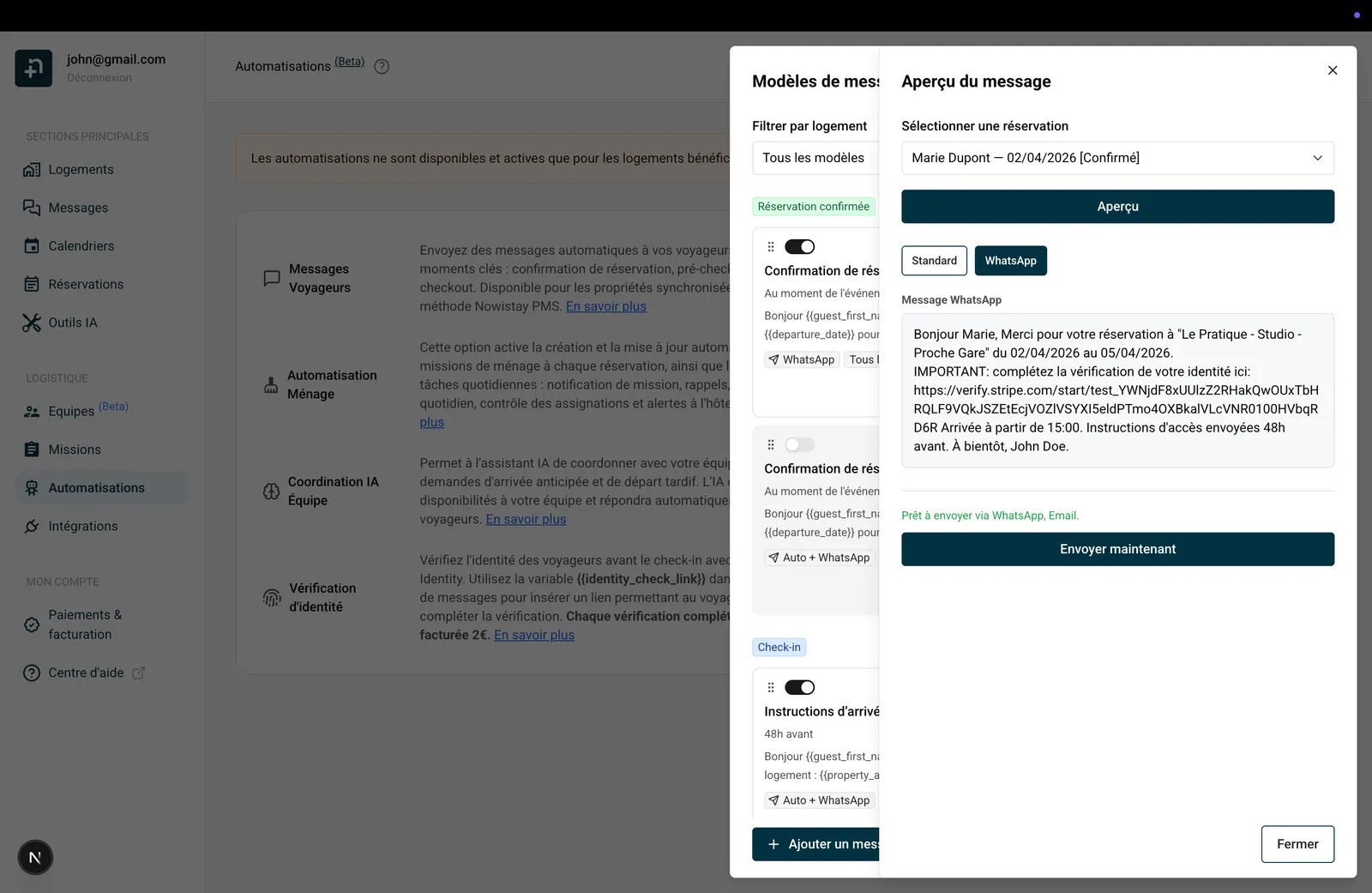Screen dimensions: 1372x893
Task: Disable the first Confirmation de réservation toggle
Action: tap(799, 247)
